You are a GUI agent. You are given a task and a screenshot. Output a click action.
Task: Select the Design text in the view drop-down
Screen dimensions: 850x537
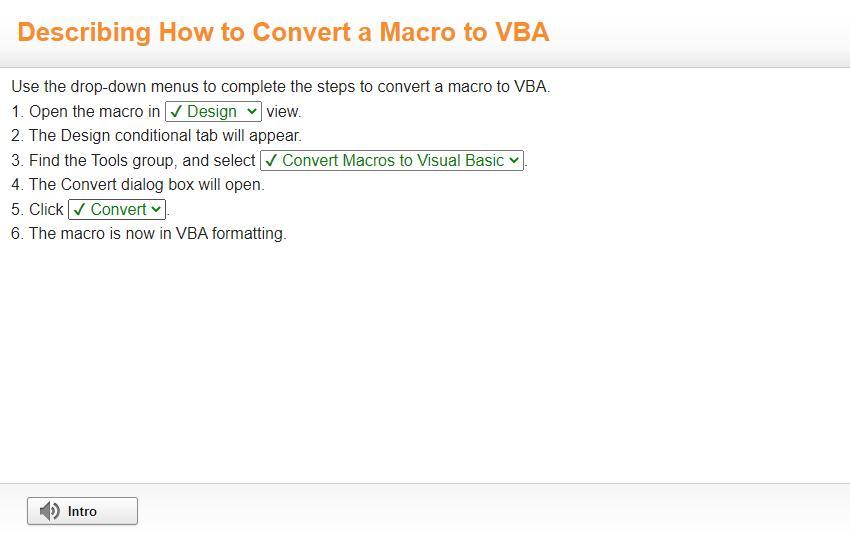pyautogui.click(x=212, y=112)
